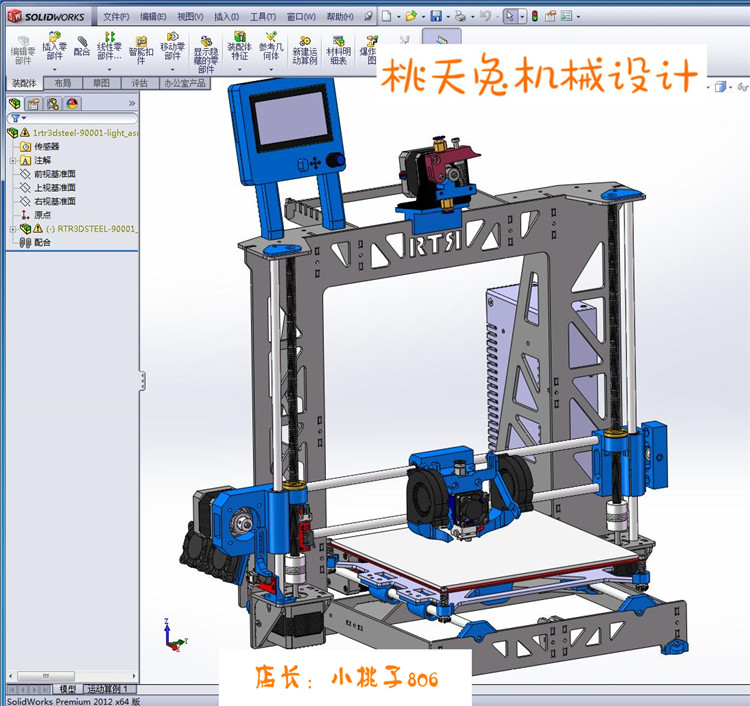This screenshot has height=706, width=750.
Task: Click 插入零部件 insert components tool
Action: coord(55,46)
